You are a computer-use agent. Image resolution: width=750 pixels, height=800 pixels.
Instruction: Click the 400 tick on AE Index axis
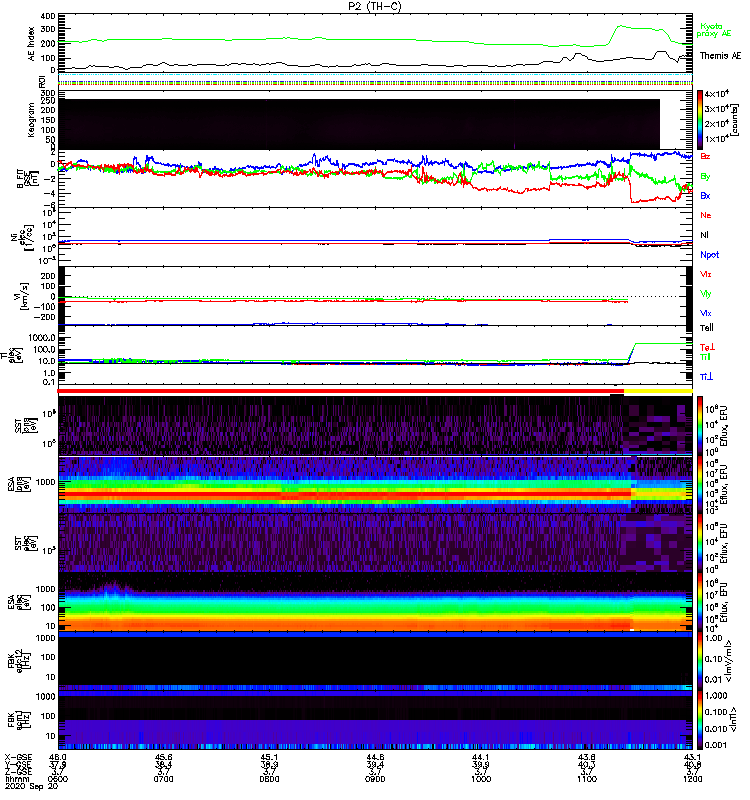tap(48, 16)
